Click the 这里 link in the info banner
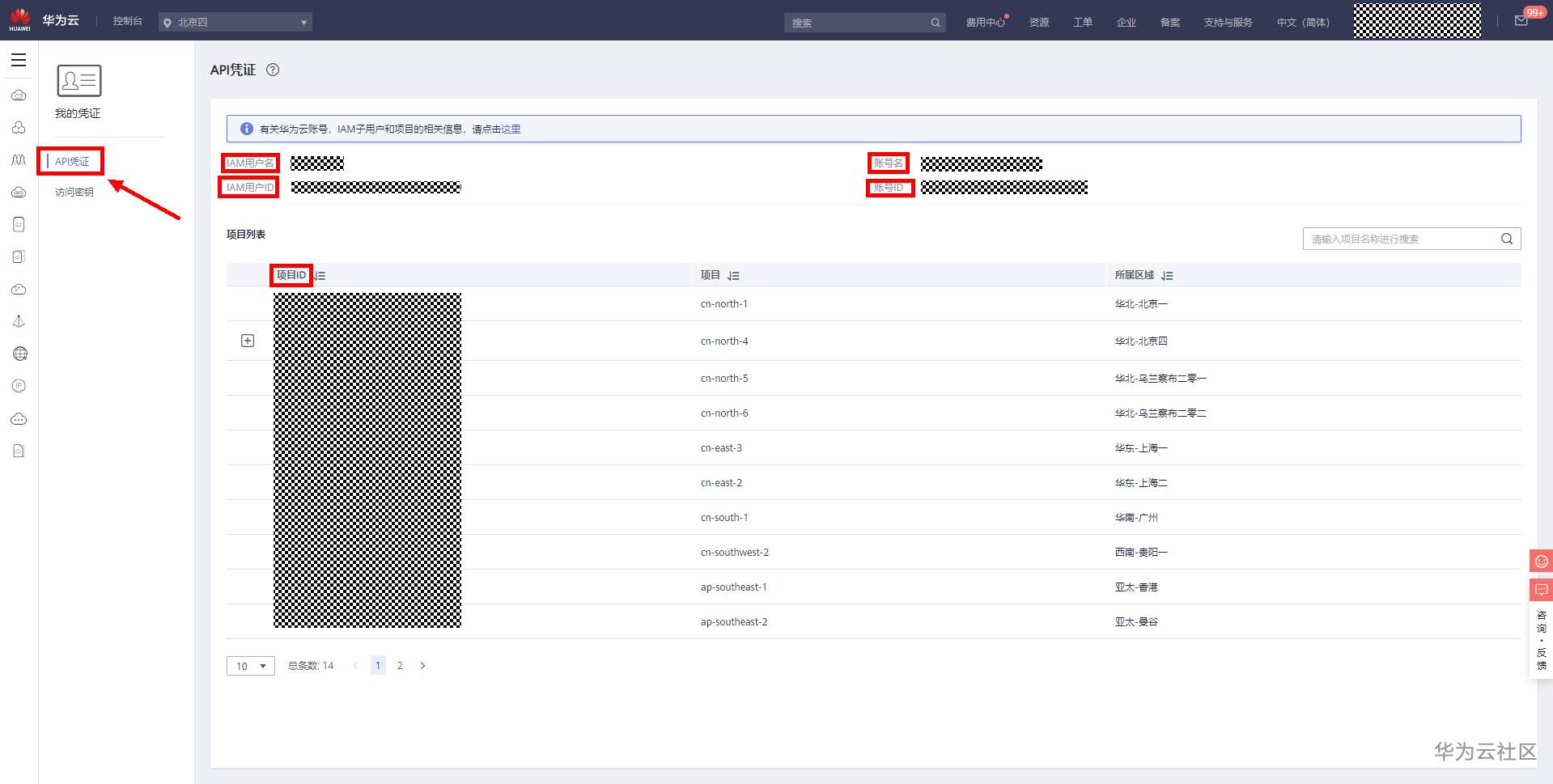This screenshot has width=1553, height=784. pyautogui.click(x=511, y=129)
